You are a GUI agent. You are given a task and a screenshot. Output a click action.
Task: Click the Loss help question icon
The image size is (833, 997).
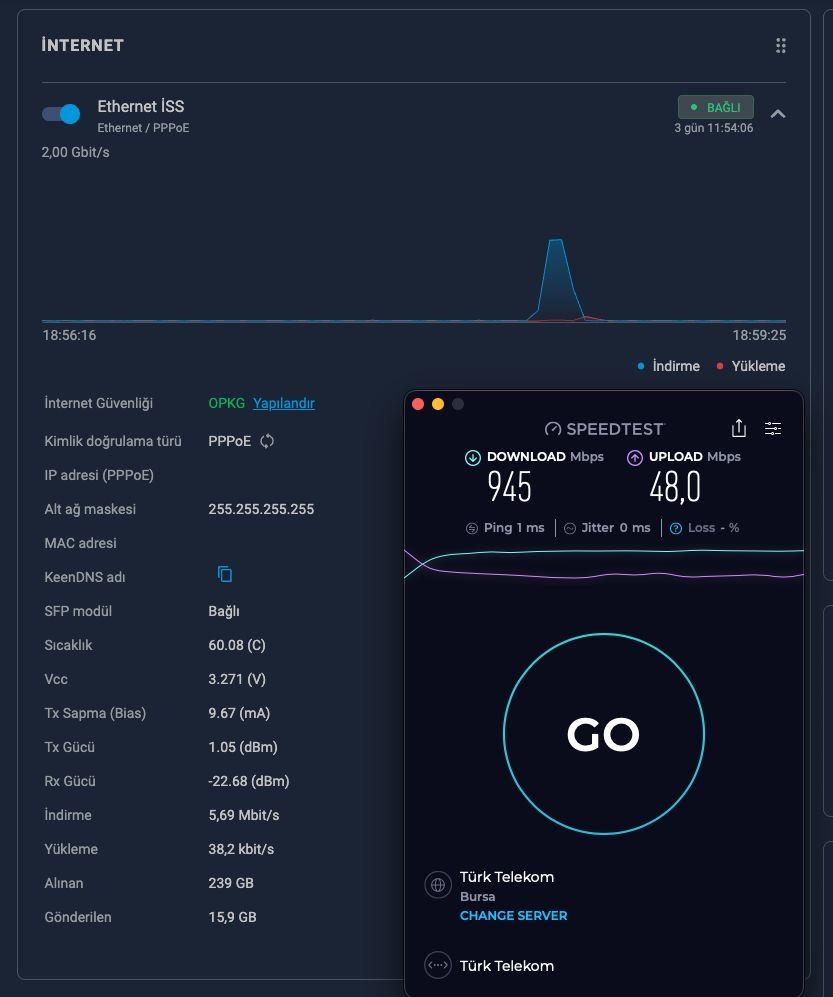click(676, 528)
